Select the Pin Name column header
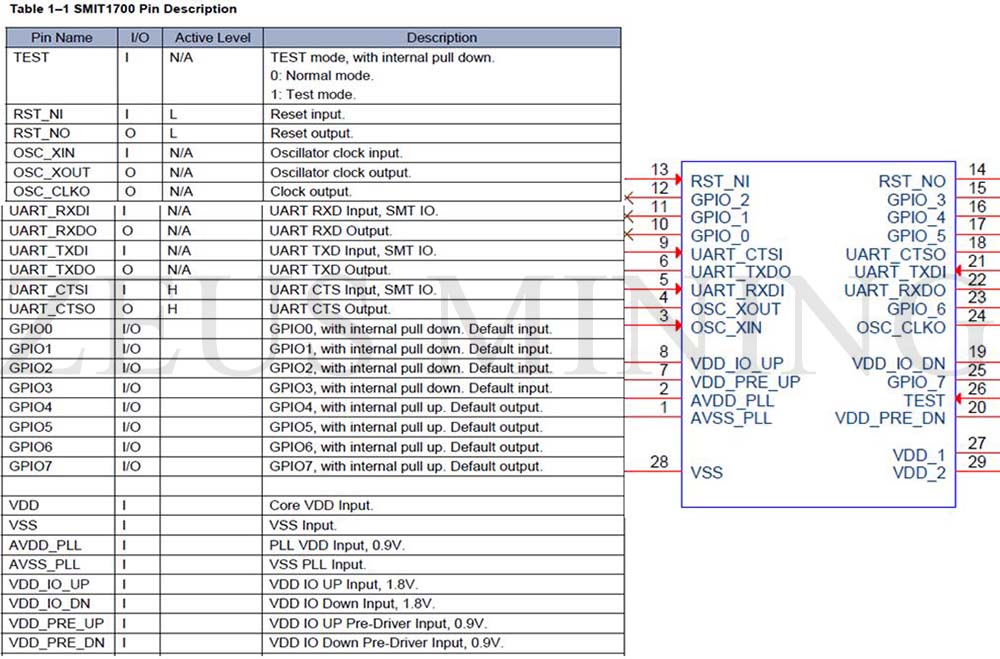 click(x=61, y=37)
